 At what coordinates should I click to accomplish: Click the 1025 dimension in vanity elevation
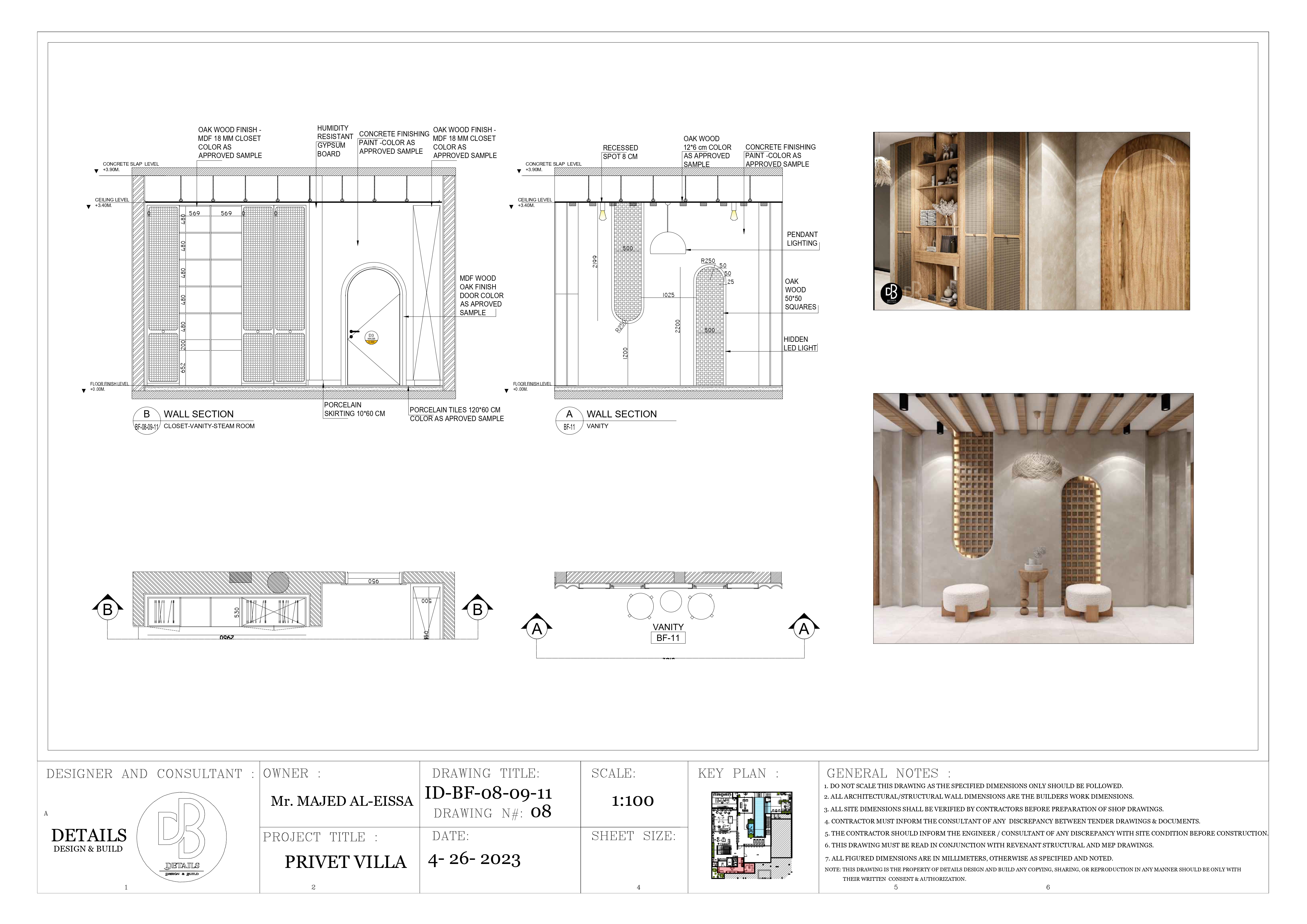click(x=668, y=295)
